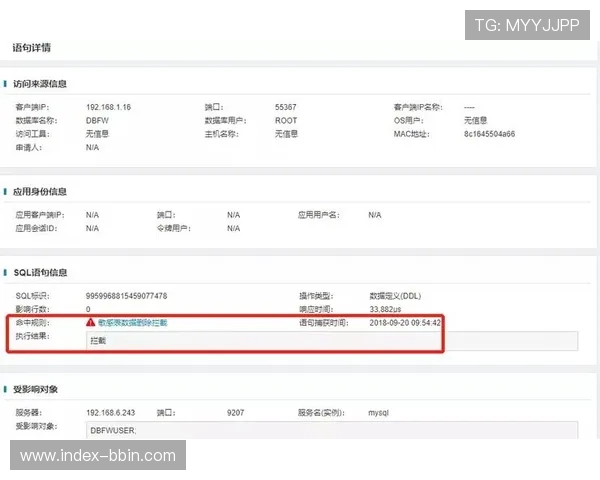Click the 应用身份信息 section header

[x=40, y=192]
